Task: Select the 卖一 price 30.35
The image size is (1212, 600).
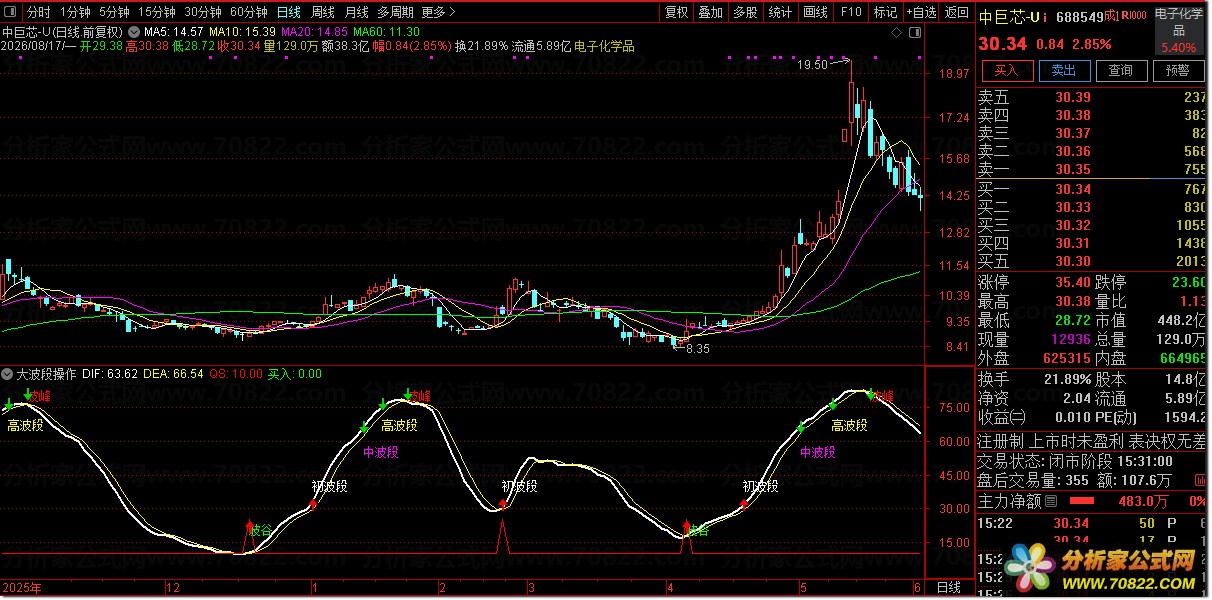Action: click(1073, 169)
